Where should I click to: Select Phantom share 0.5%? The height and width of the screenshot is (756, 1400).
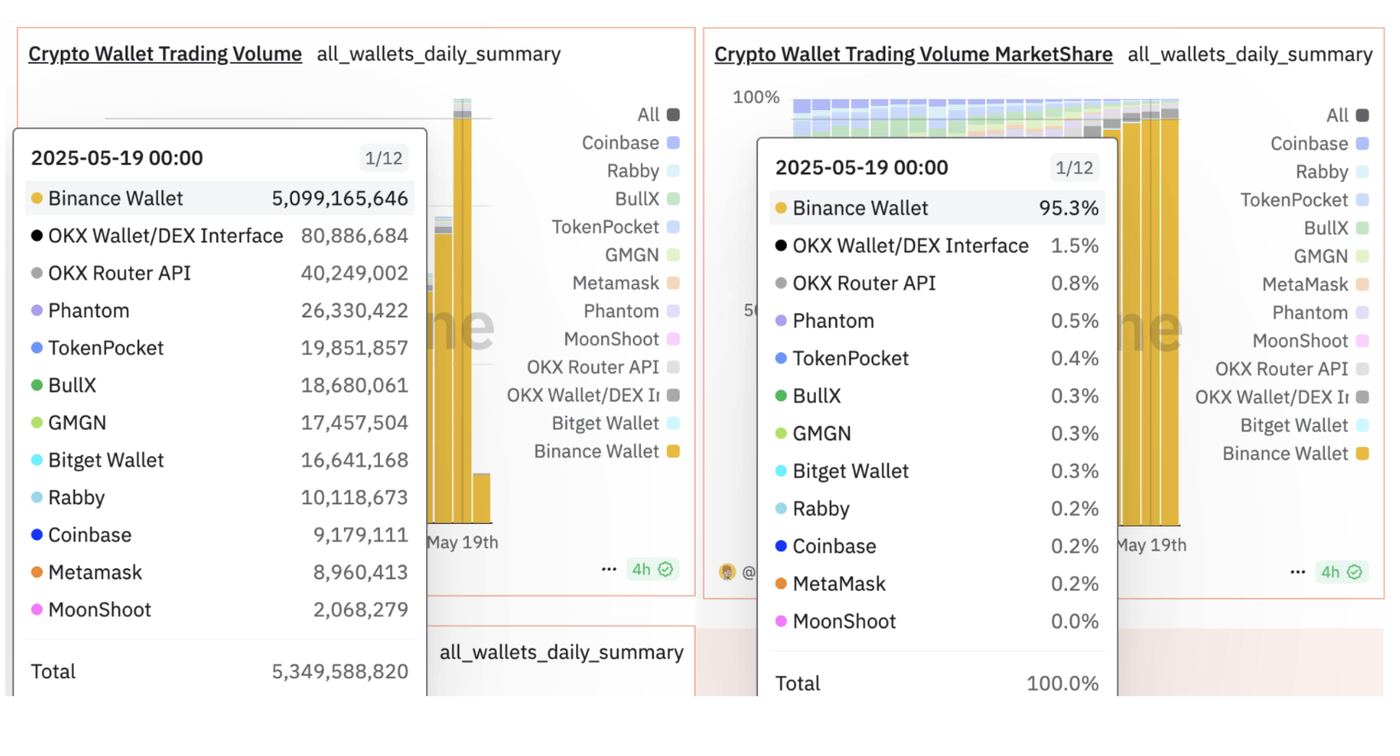(1075, 321)
